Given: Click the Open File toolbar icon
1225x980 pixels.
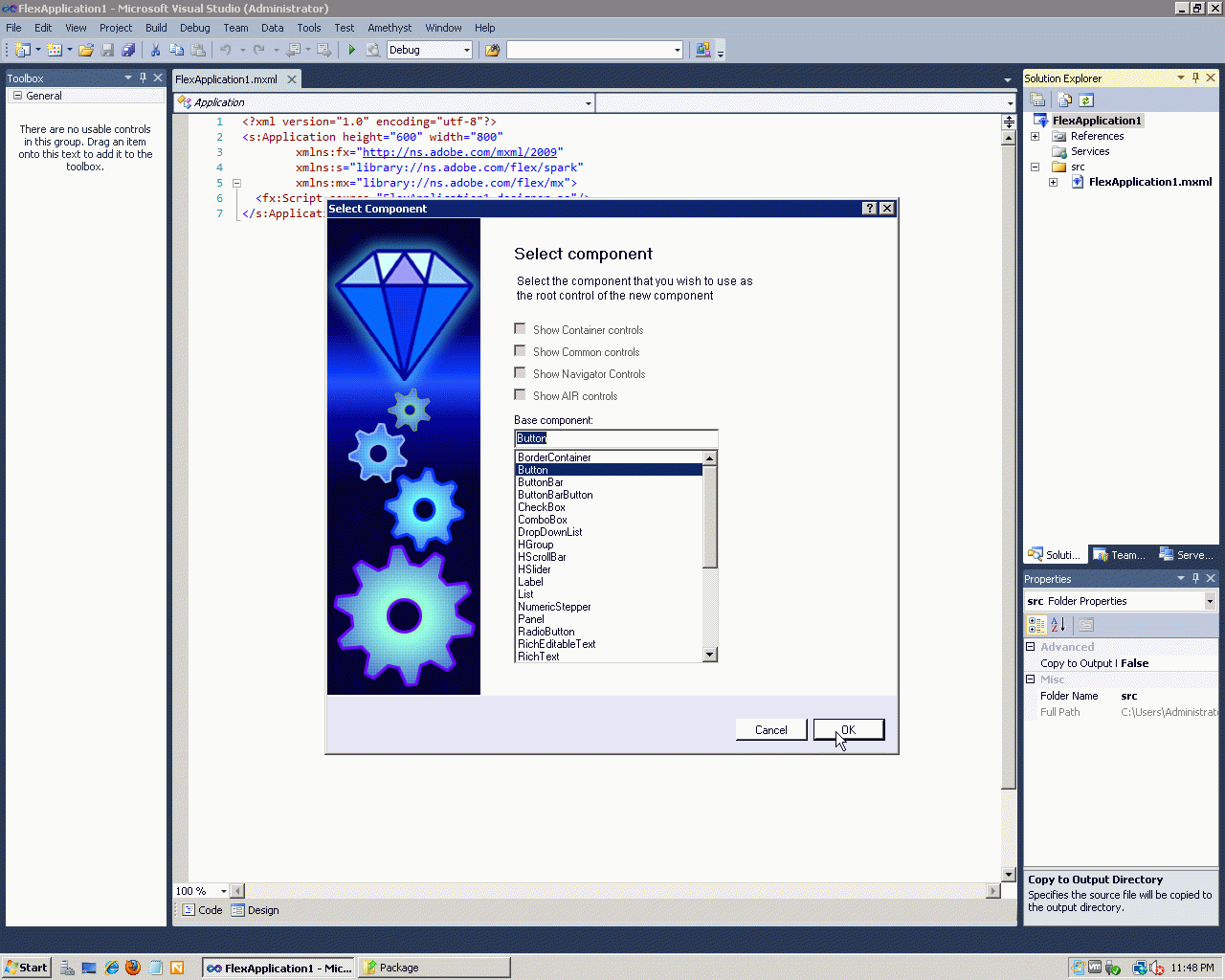Looking at the screenshot, I should coord(86,50).
